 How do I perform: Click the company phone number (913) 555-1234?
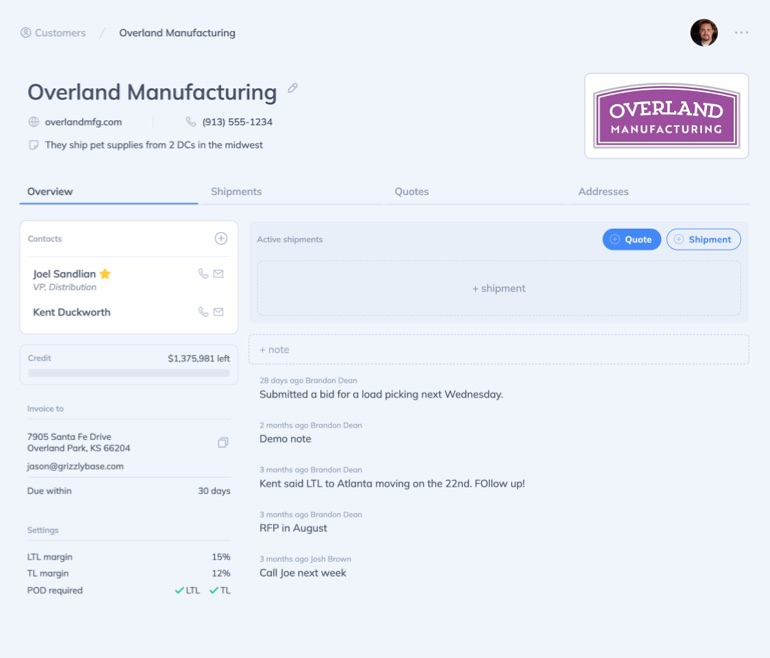[237, 122]
